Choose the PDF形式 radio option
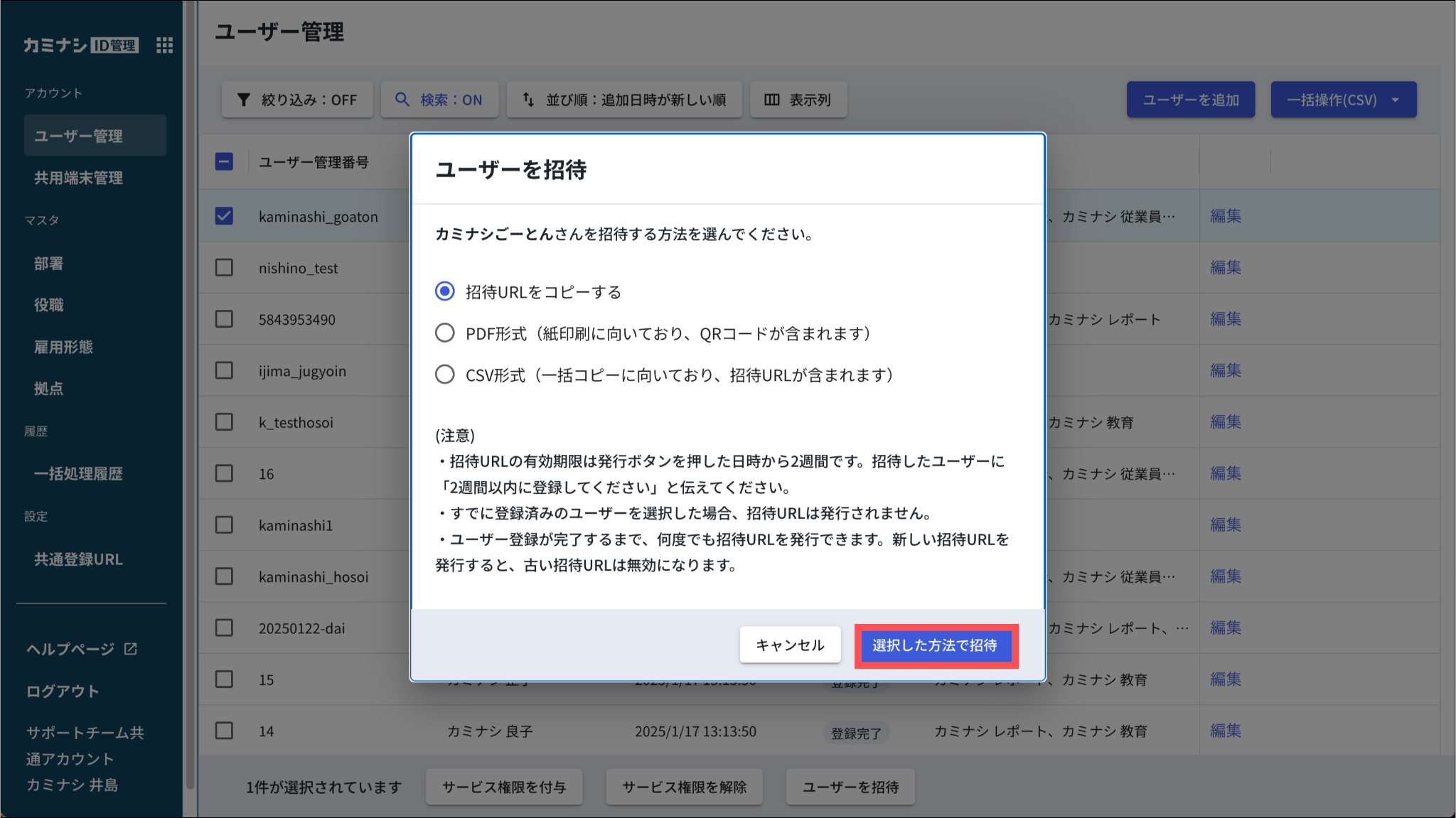1456x818 pixels. [445, 333]
